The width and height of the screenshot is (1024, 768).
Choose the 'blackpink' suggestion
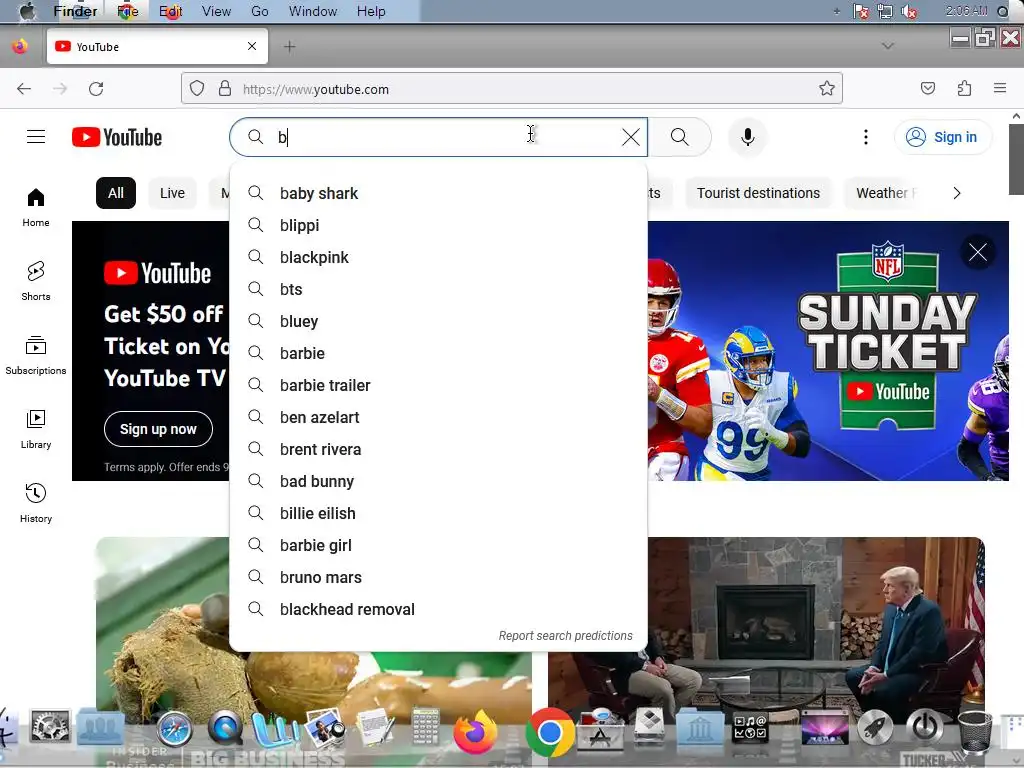click(x=438, y=257)
